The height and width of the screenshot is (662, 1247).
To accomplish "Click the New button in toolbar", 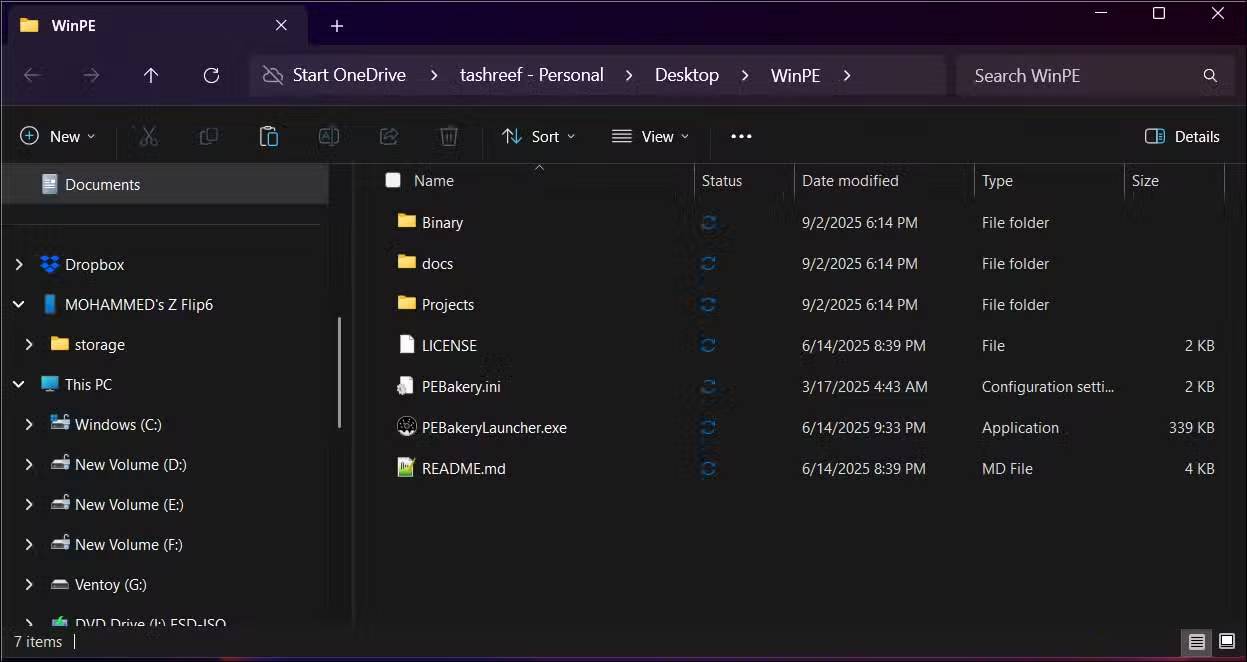I will point(58,137).
